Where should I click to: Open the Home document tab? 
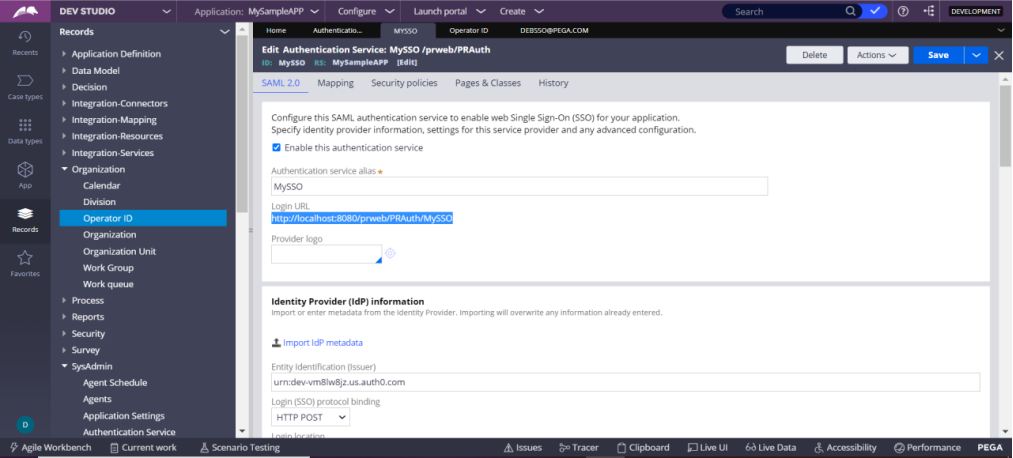pos(276,30)
